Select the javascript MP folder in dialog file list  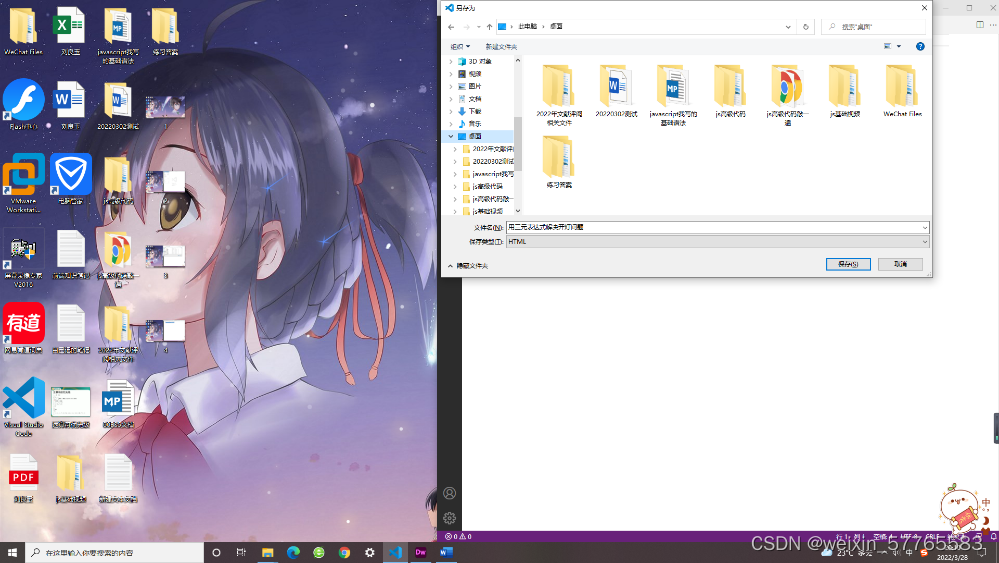673,94
